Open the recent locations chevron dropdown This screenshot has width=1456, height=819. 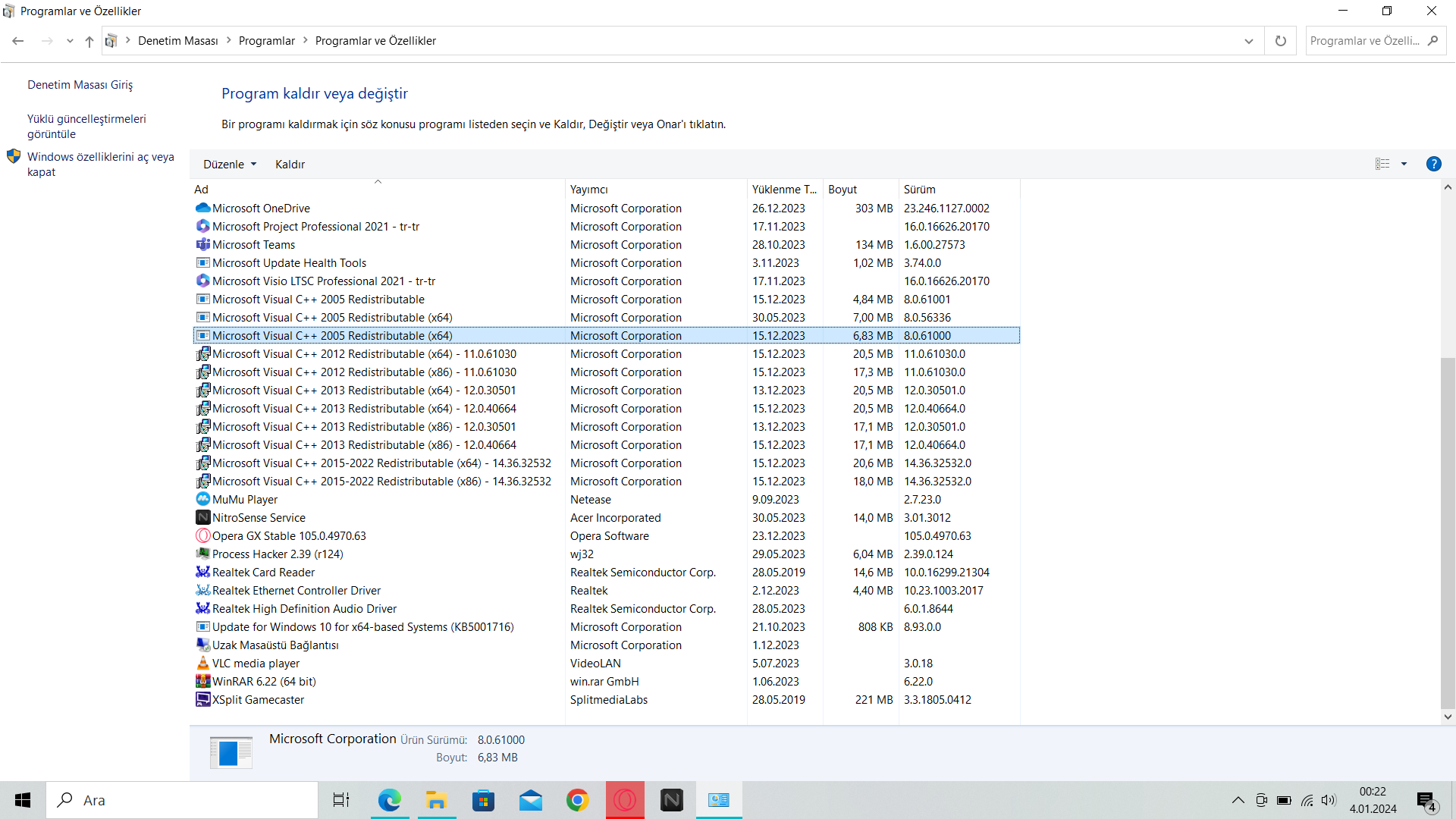[x=70, y=41]
